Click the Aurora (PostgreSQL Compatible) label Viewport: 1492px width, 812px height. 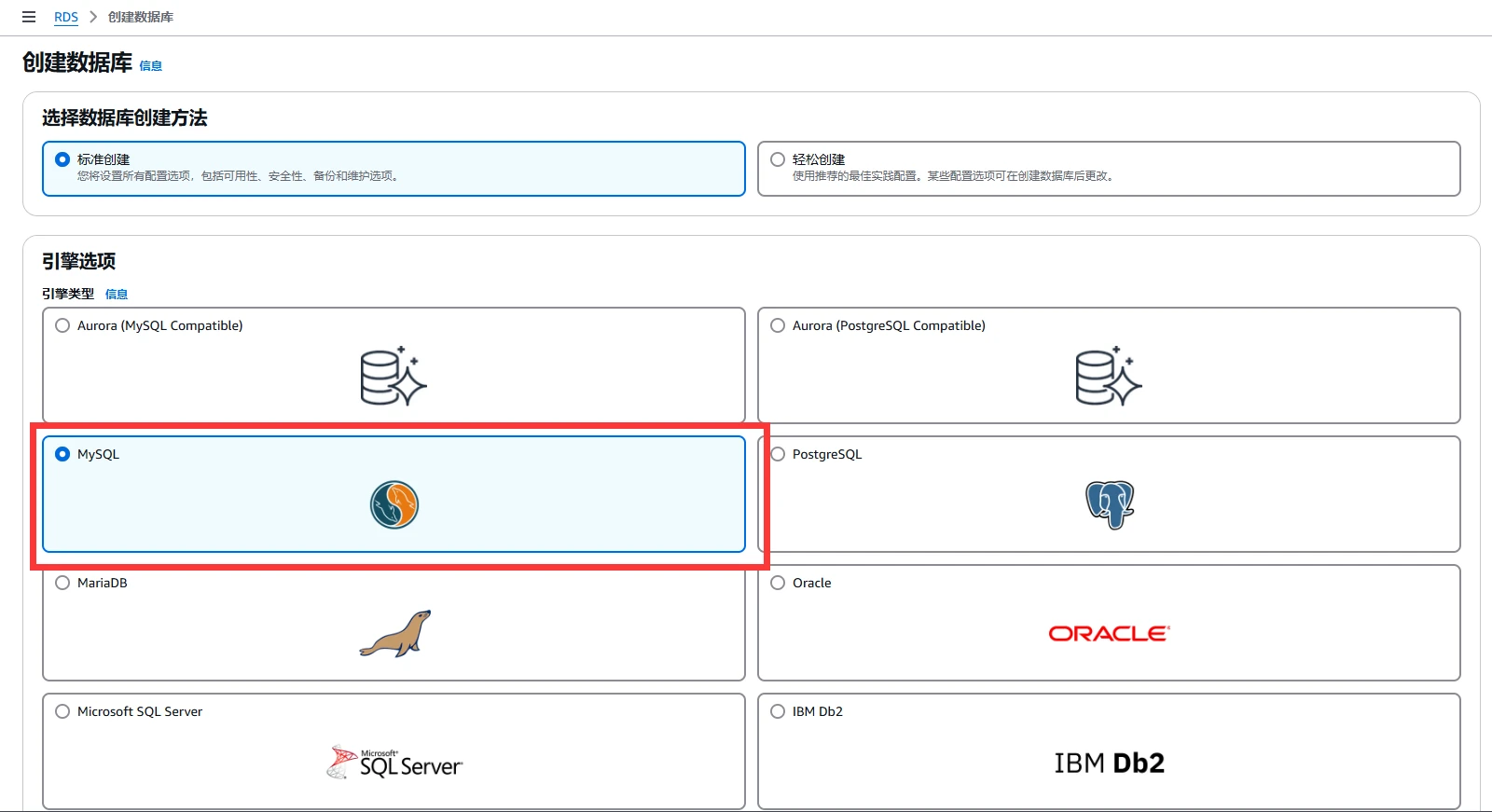(x=889, y=325)
